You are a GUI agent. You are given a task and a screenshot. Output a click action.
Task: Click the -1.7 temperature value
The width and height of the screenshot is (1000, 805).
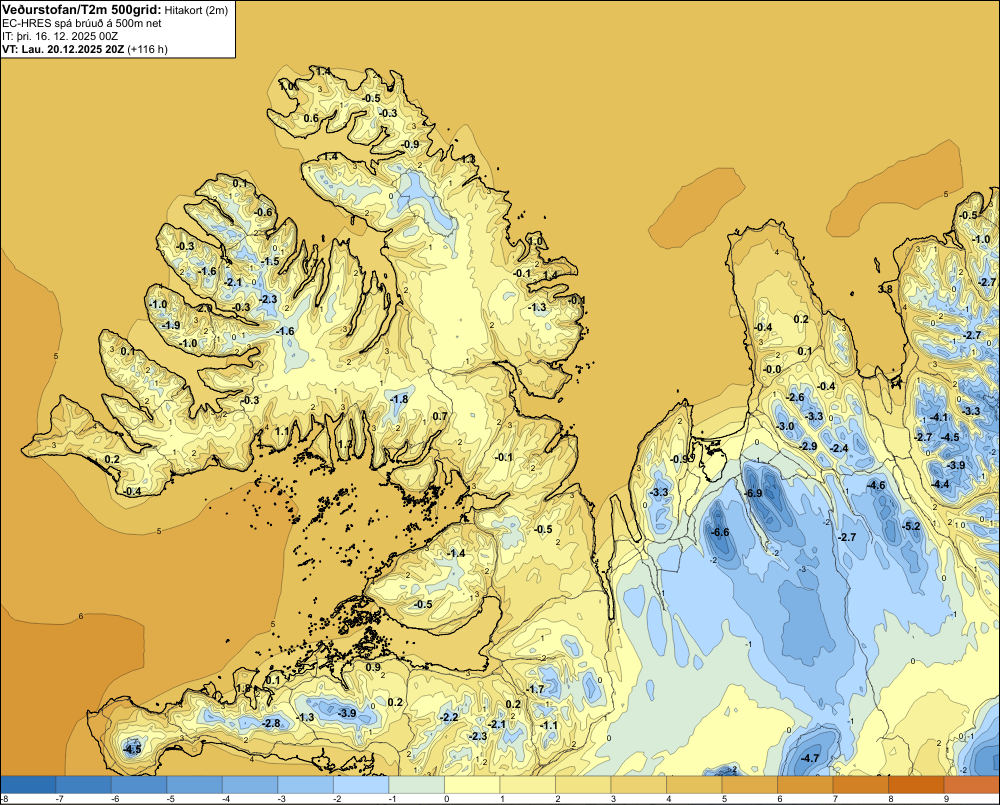[x=536, y=689]
